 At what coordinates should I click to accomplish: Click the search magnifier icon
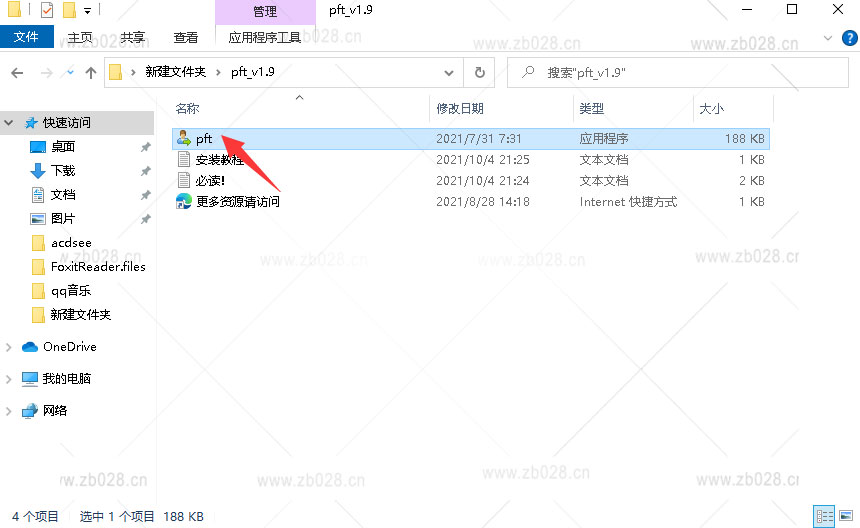pos(528,72)
